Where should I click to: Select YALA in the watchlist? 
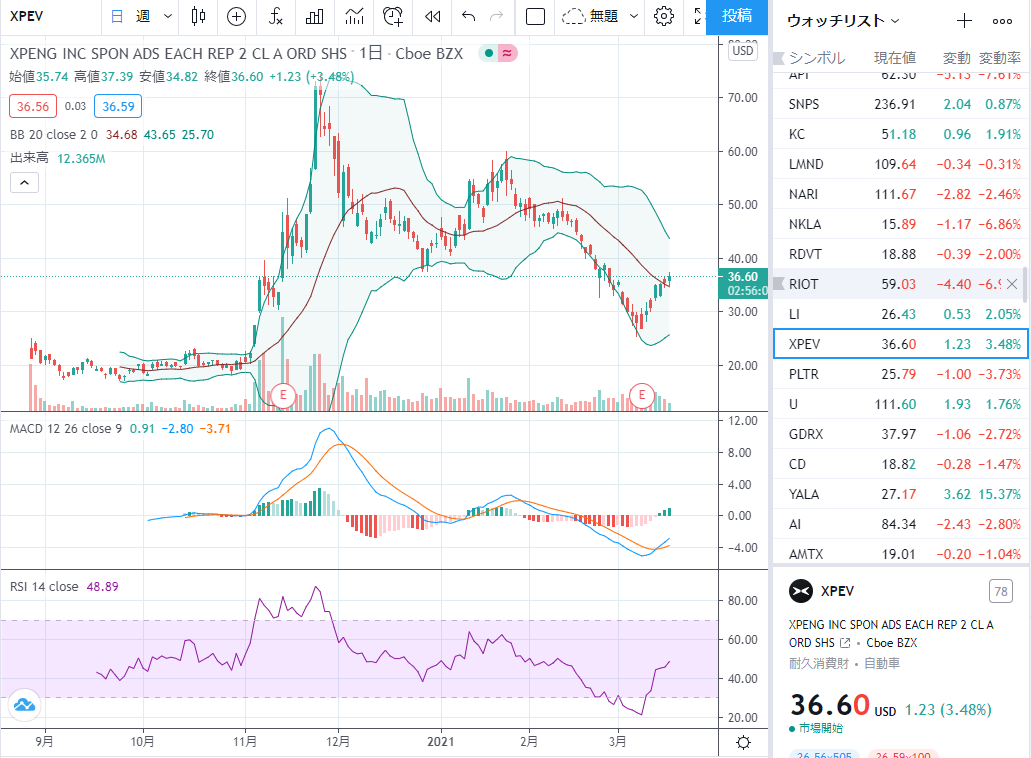(x=899, y=494)
